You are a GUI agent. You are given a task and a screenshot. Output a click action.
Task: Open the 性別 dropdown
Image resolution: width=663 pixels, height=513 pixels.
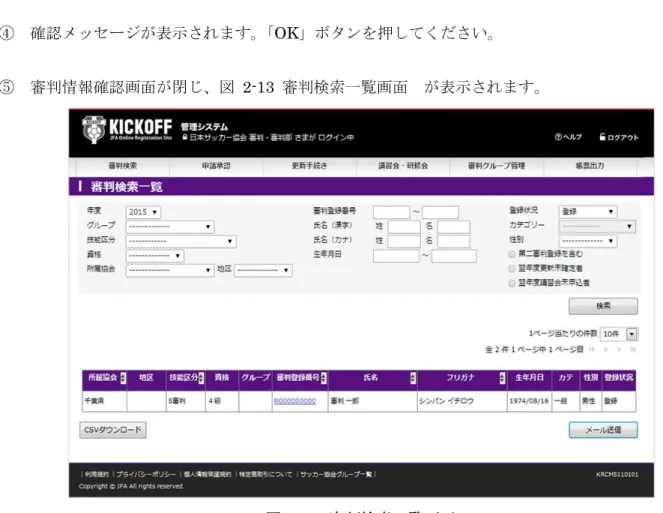(x=588, y=241)
